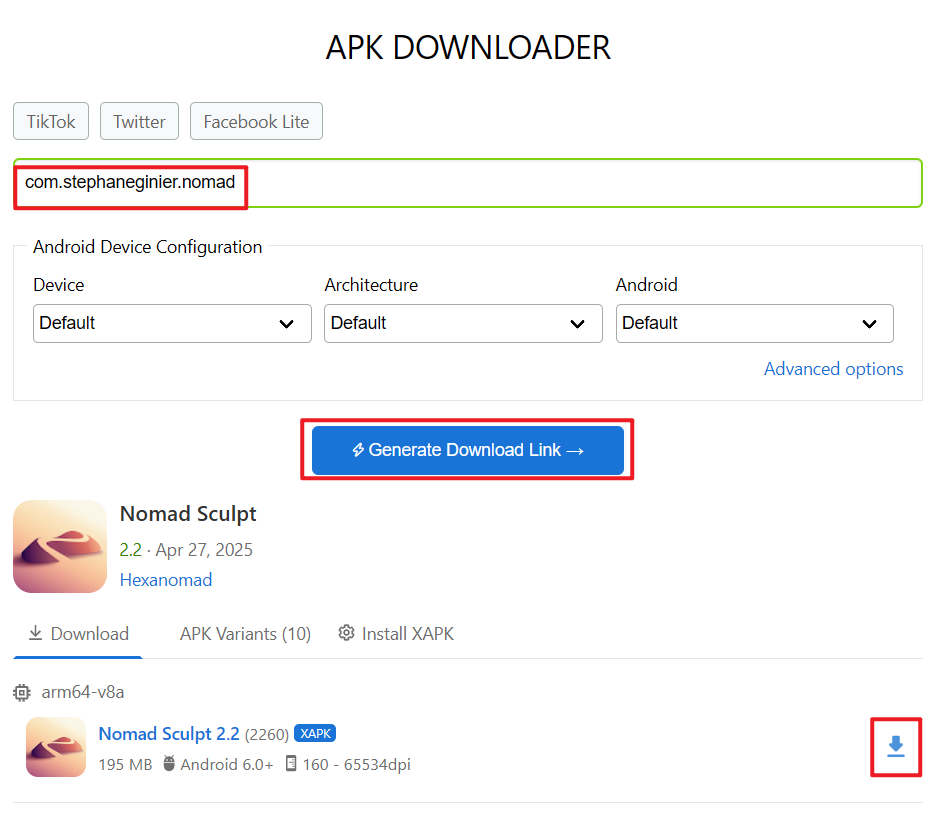940x813 pixels.
Task: Switch to the Download tab
Action: pyautogui.click(x=78, y=634)
